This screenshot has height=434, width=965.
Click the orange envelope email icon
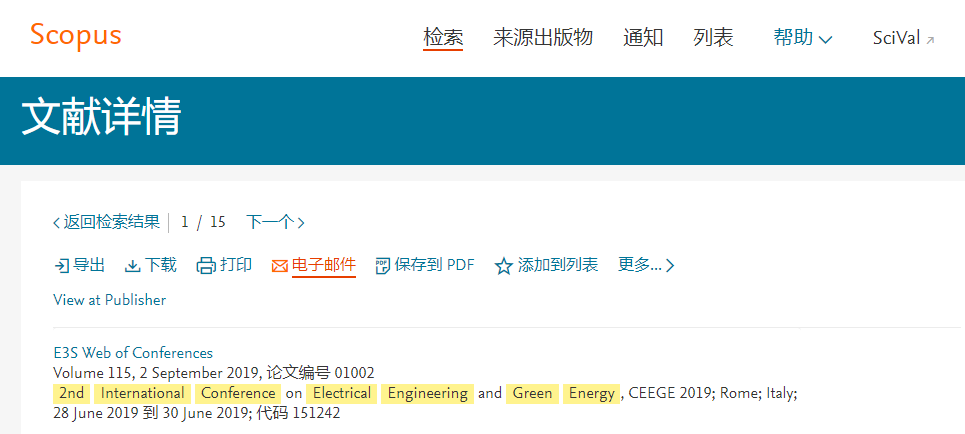point(280,266)
